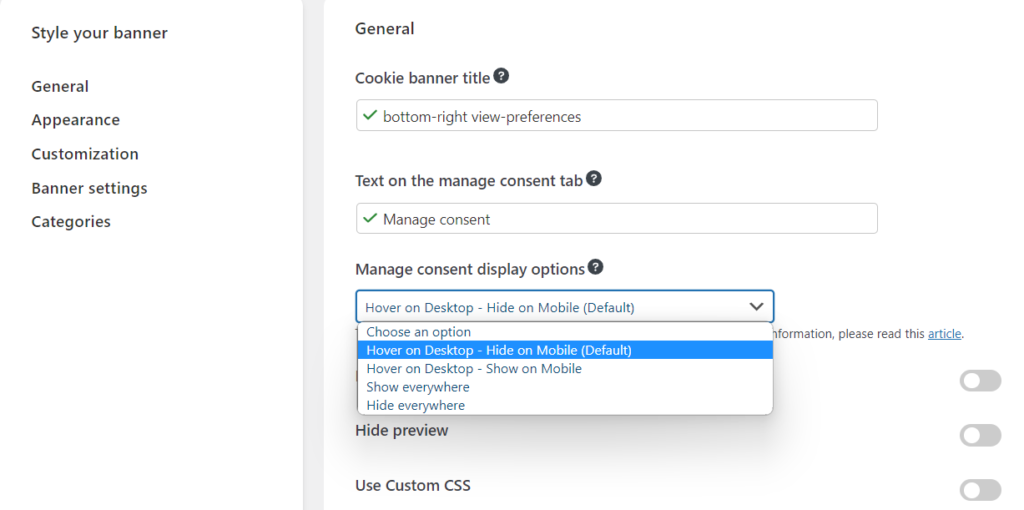The image size is (1024, 510).
Task: Click help icon next to manage consent tab text
Action: pos(594,179)
